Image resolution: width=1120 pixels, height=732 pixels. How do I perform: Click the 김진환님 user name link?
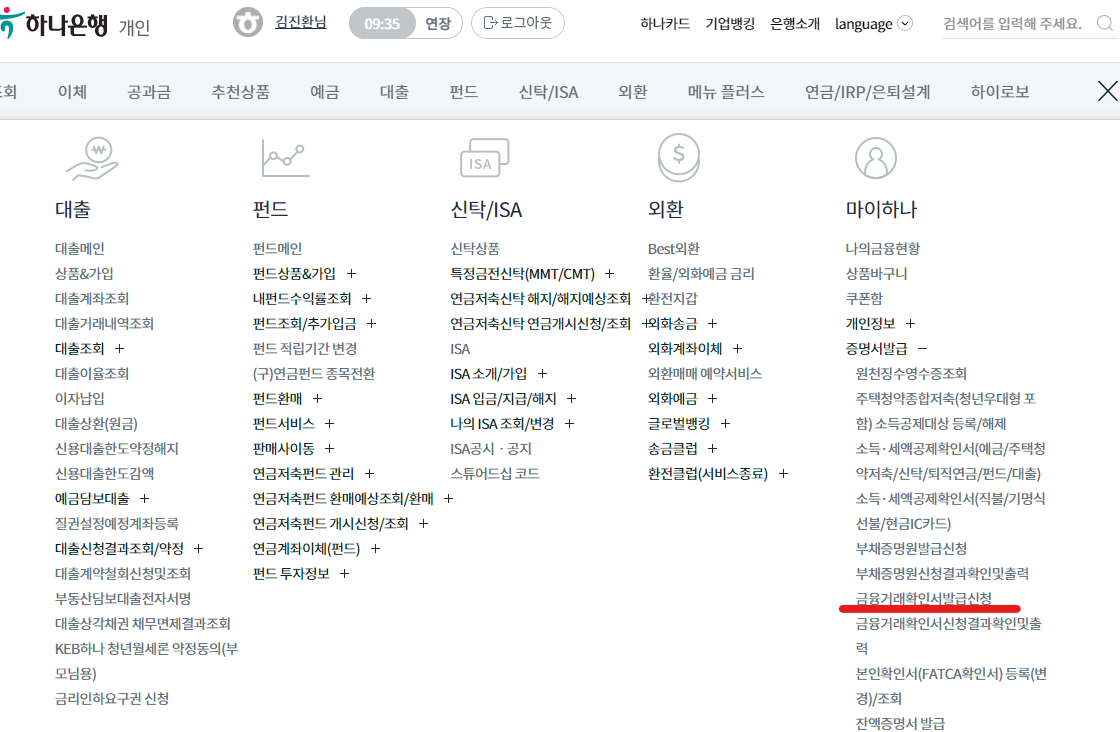point(301,23)
